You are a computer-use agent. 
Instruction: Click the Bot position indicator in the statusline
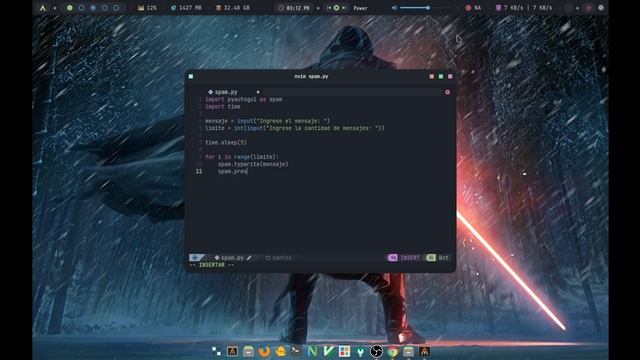point(438,258)
